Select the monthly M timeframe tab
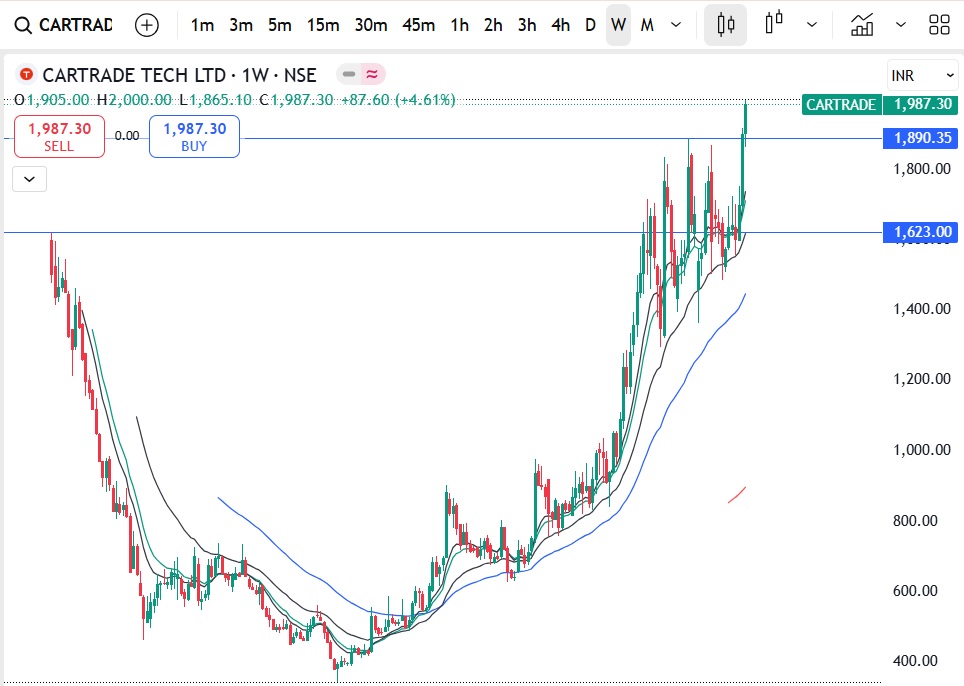964x686 pixels. [x=647, y=25]
